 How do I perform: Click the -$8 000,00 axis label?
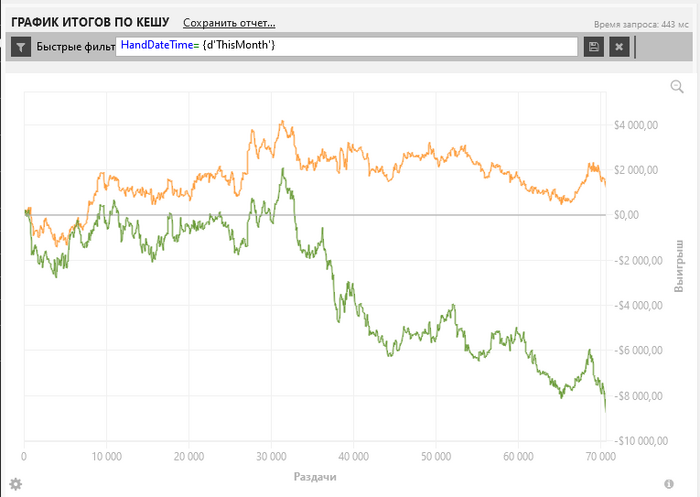point(638,396)
